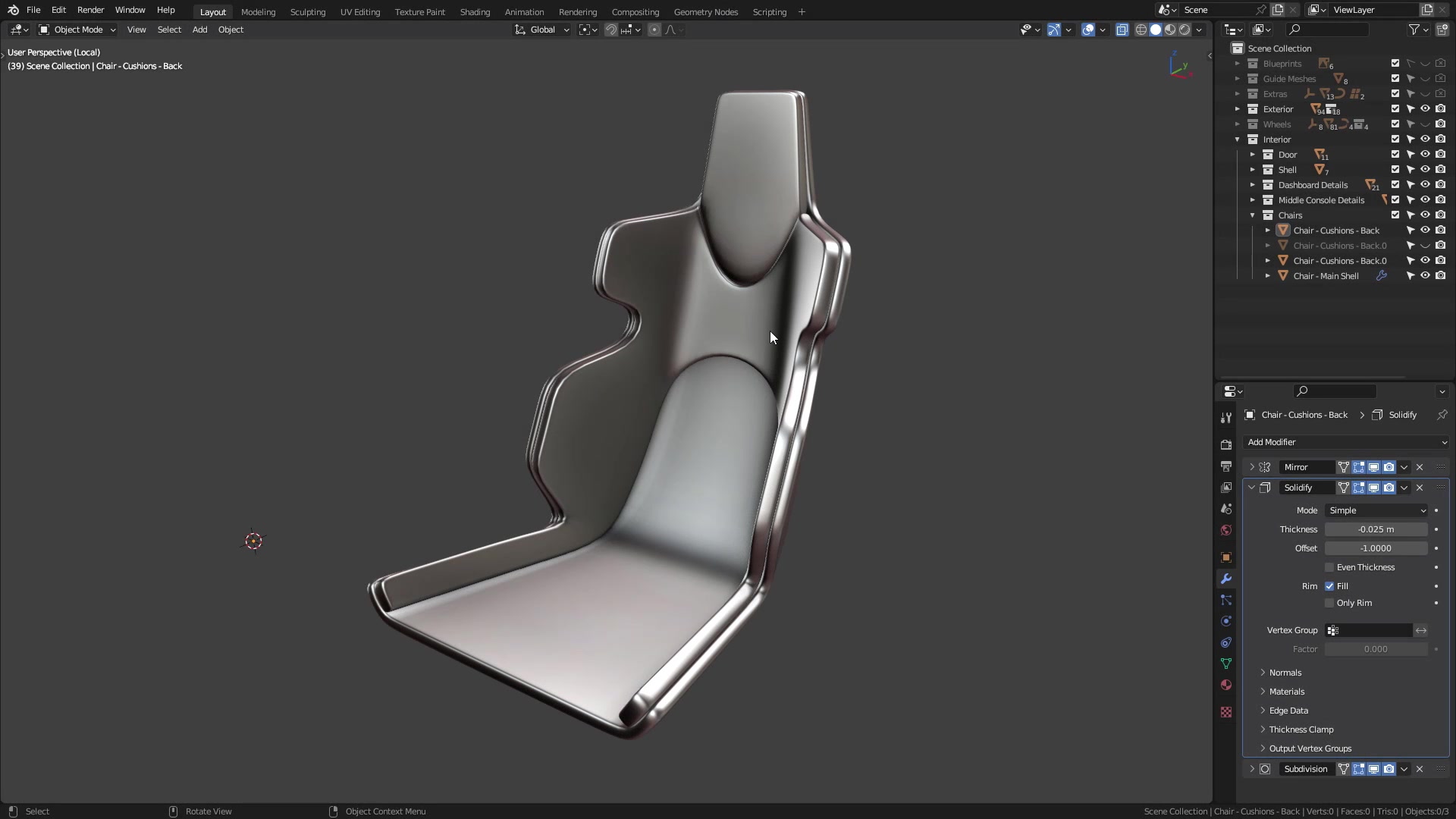Toggle Solidify modifier render visibility

pos(1389,488)
